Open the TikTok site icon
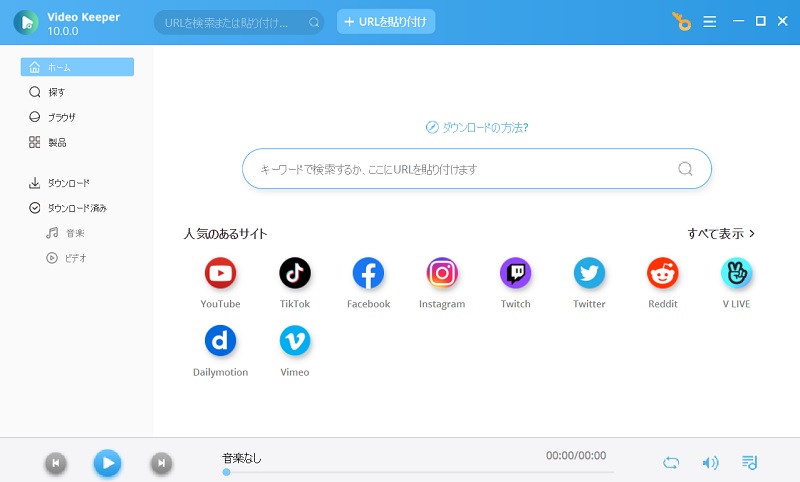800x482 pixels. 294,273
